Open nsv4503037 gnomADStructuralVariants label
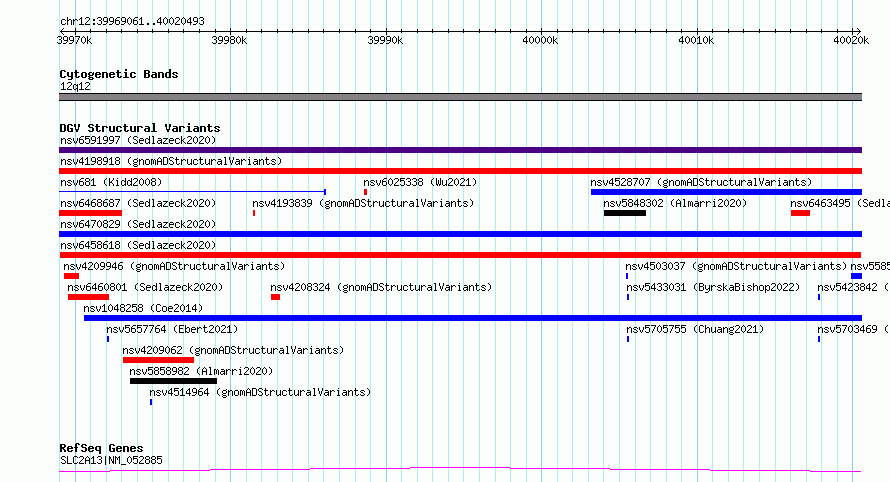Image resolution: width=890 pixels, height=482 pixels. point(736,266)
